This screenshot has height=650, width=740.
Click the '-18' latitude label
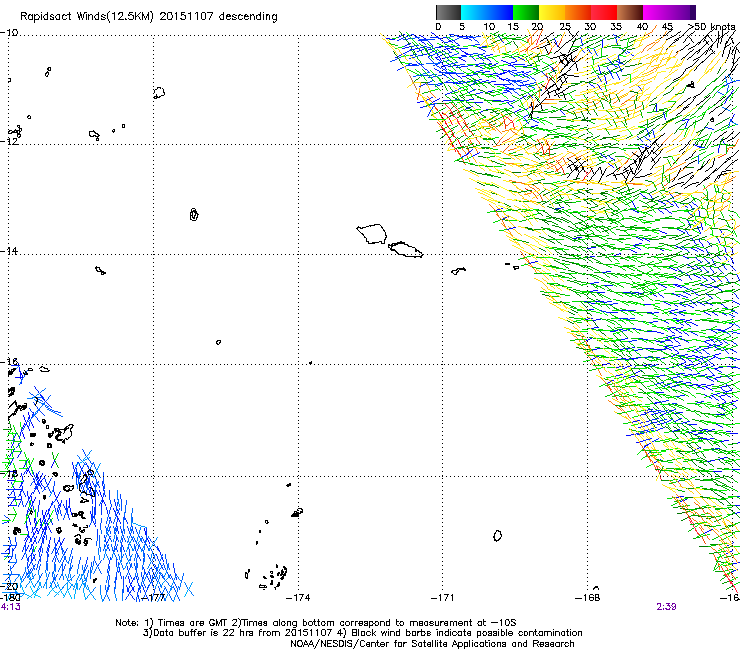point(9,473)
